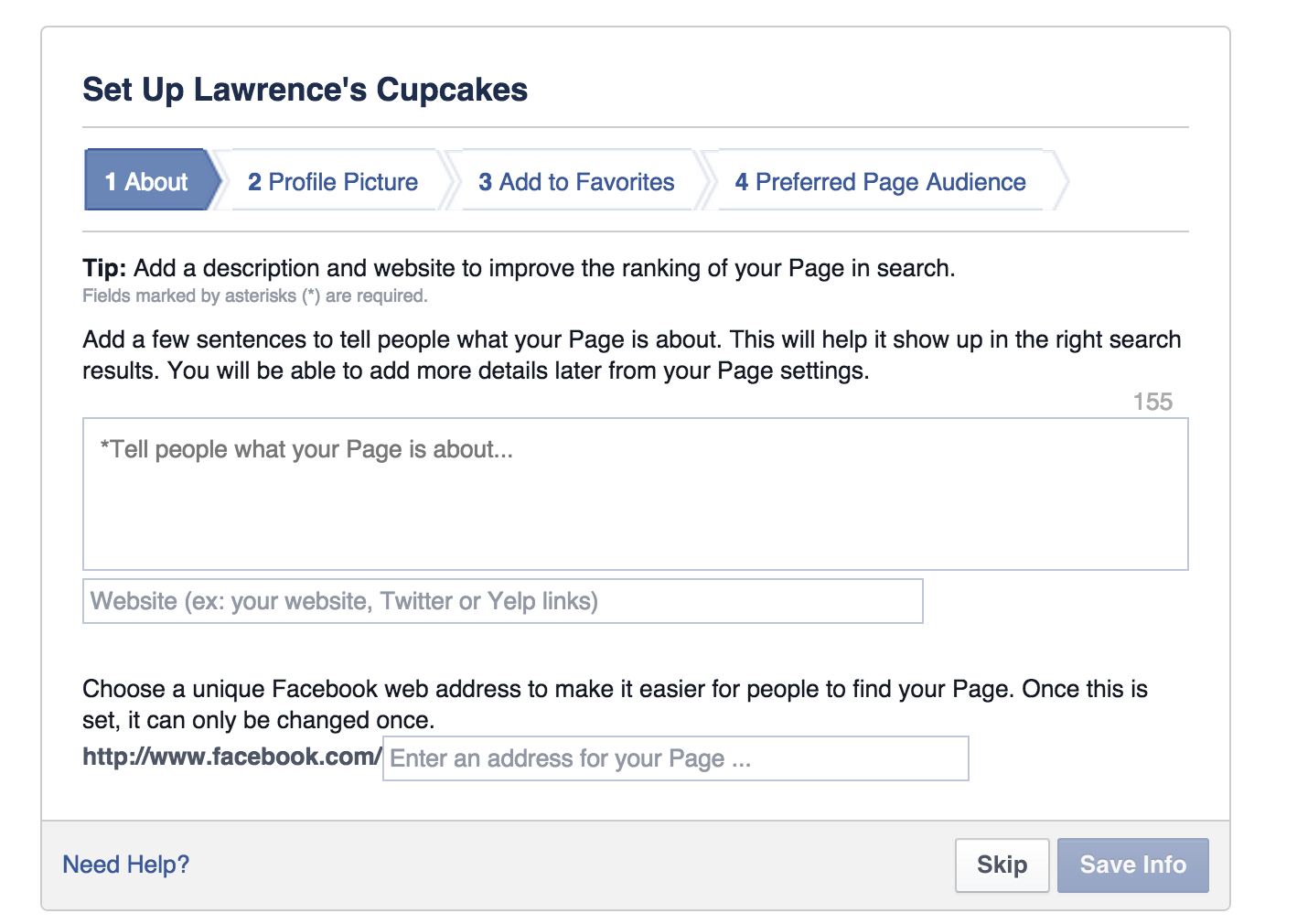This screenshot has width=1297, height=924.
Task: Focus the Facebook page address field
Action: point(675,758)
